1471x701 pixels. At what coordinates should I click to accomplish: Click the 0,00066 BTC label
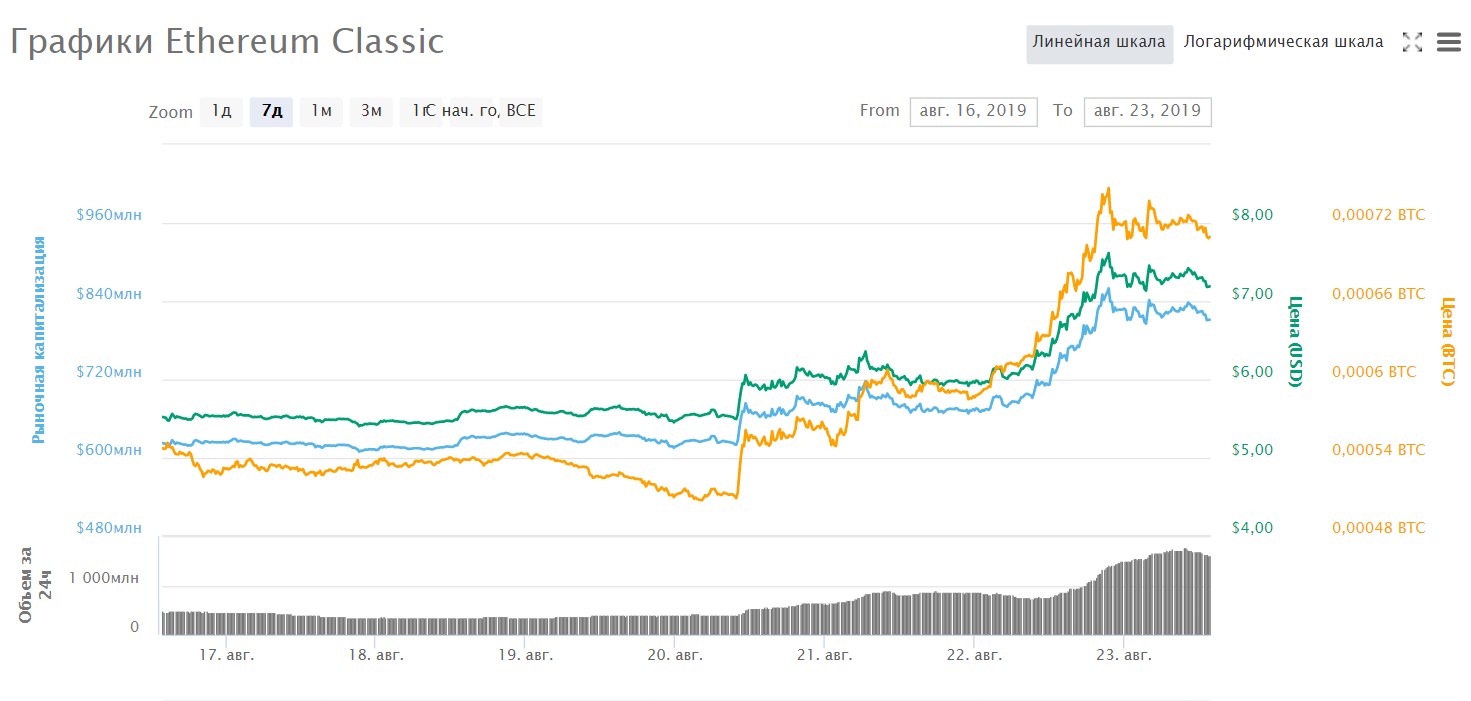pyautogui.click(x=1378, y=294)
